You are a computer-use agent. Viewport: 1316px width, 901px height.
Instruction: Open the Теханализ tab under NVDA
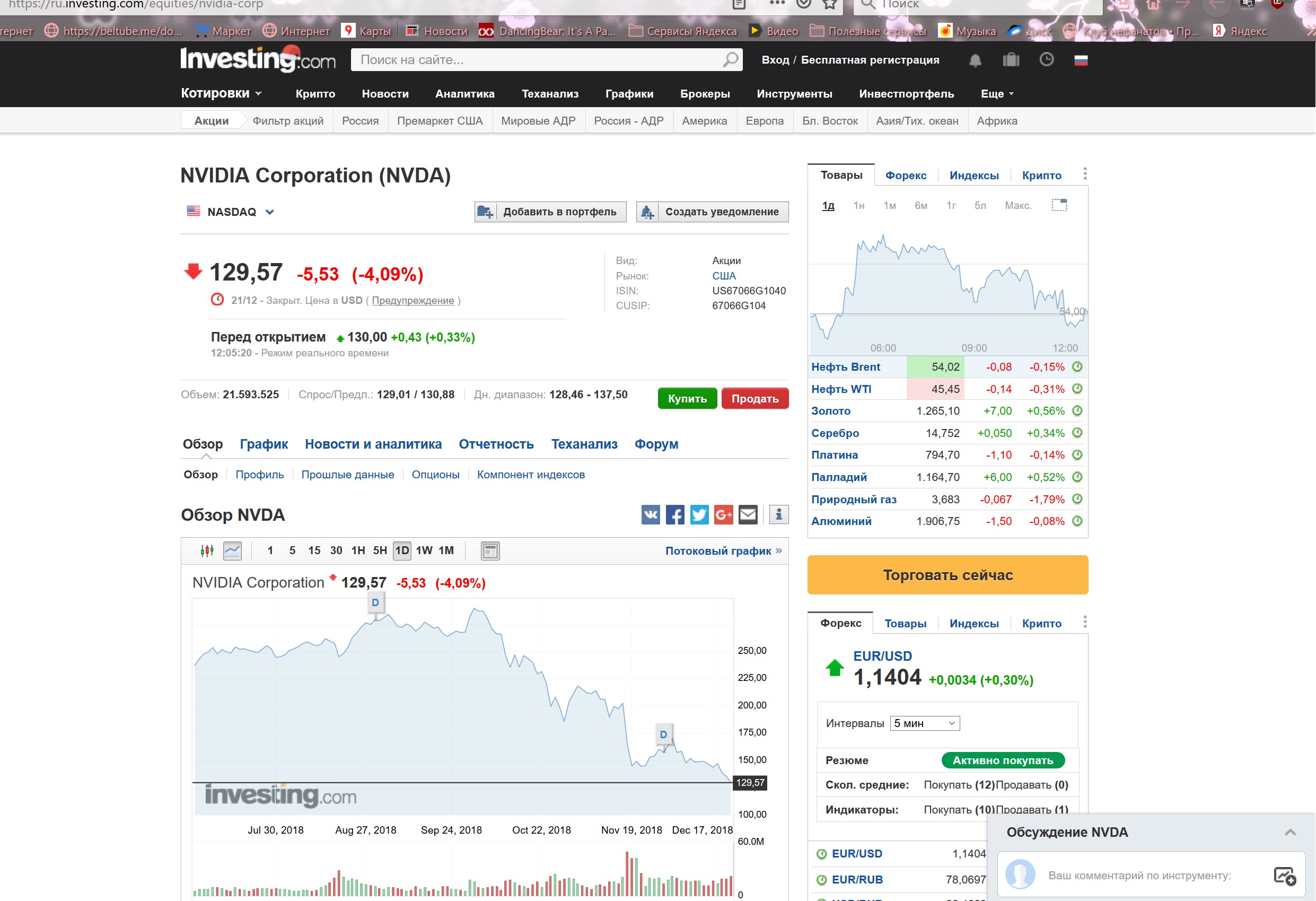click(584, 444)
